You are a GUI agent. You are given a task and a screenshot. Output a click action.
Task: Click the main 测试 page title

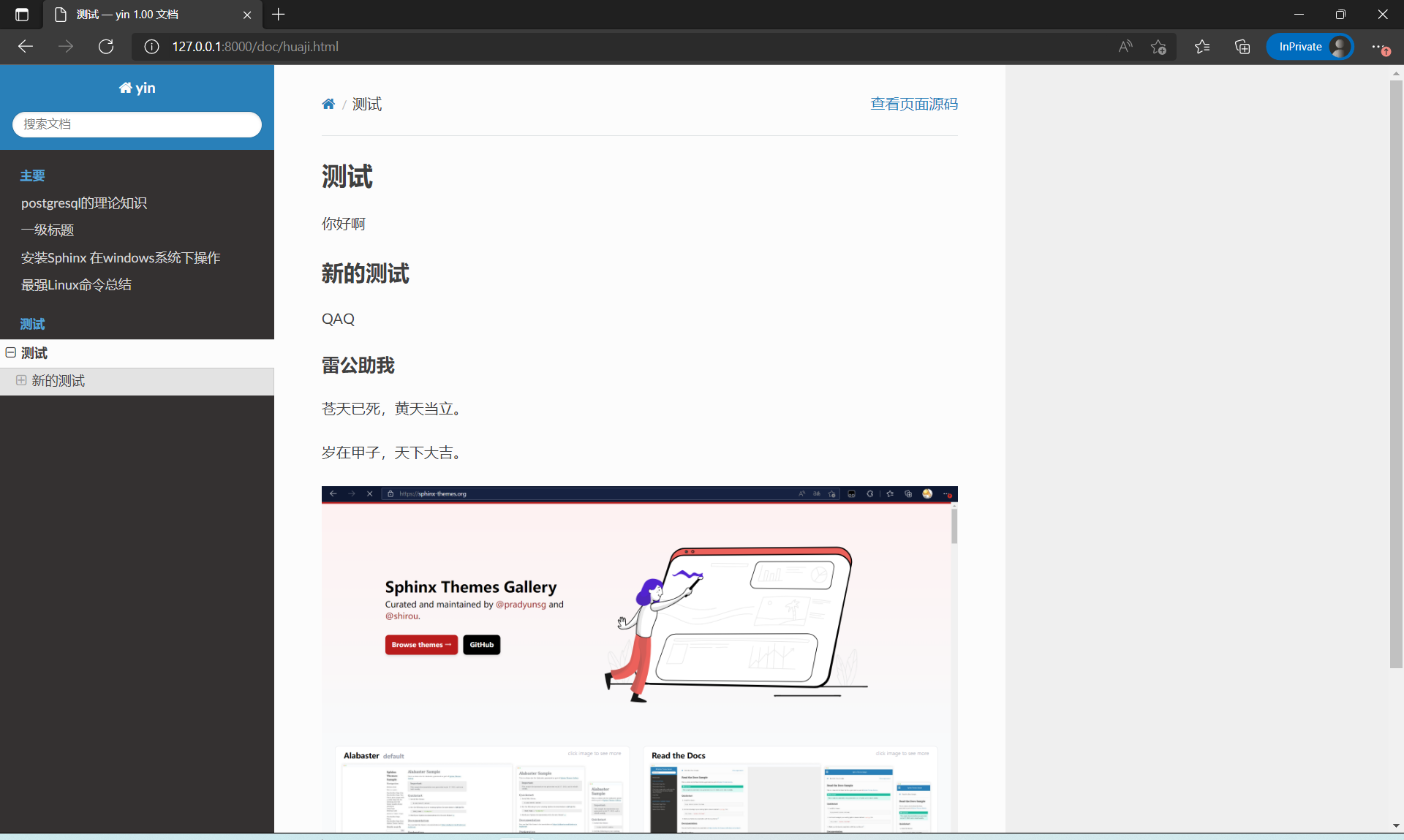point(347,177)
